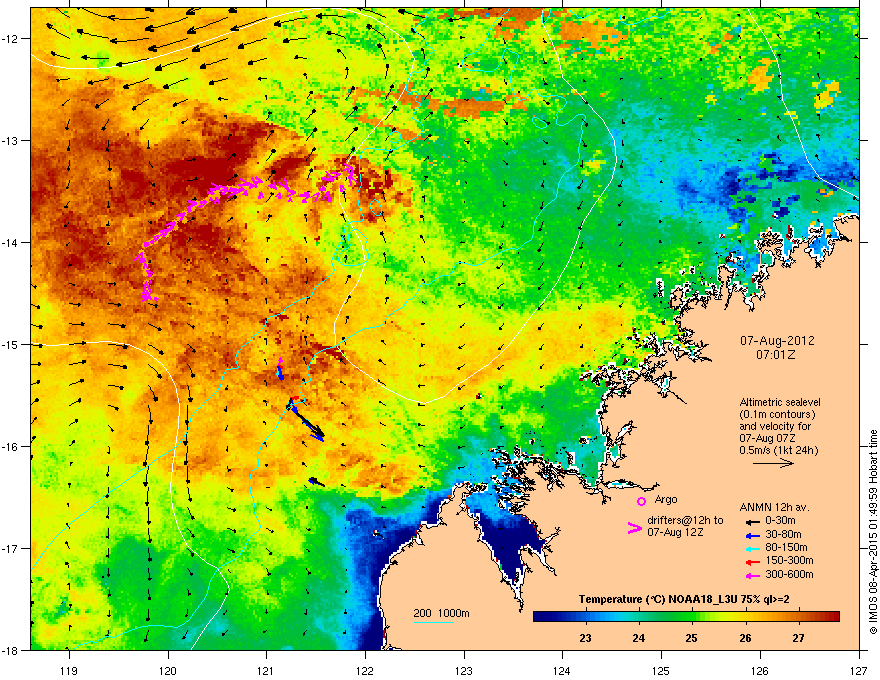The width and height of the screenshot is (880, 680).
Task: Click the '-14' latitude axis label
Action: (x=11, y=242)
